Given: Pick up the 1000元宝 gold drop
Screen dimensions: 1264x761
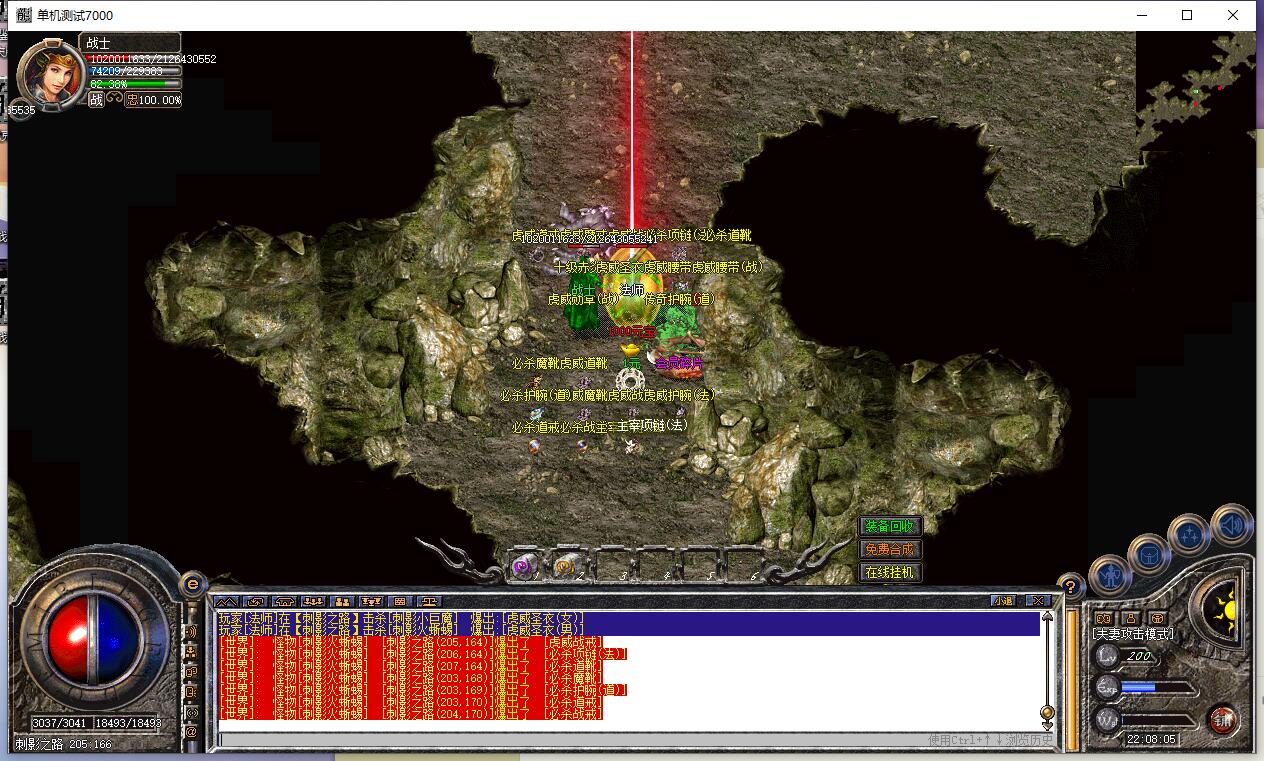Looking at the screenshot, I should point(631,331).
